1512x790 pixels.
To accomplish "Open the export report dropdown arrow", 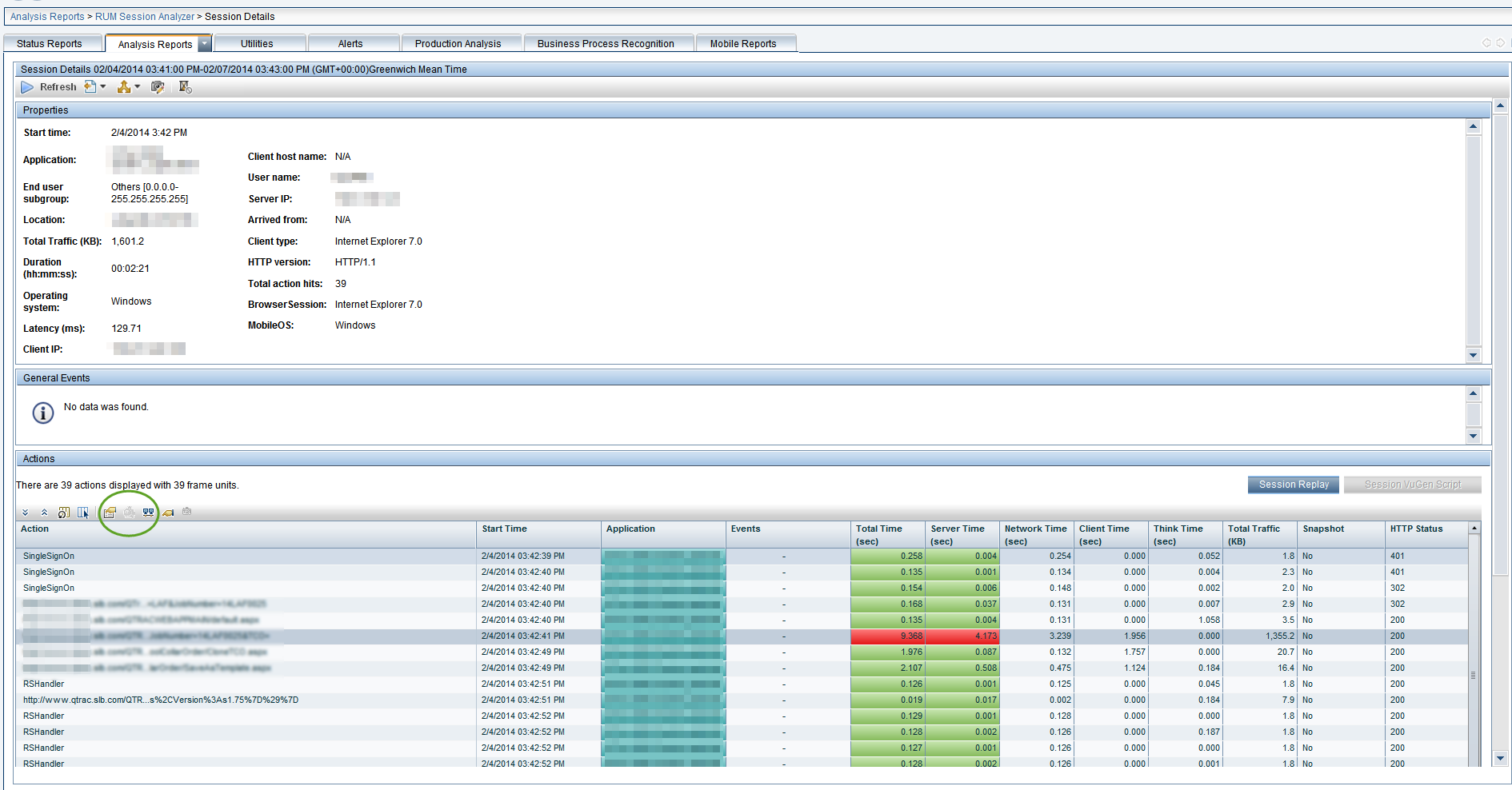I will tap(103, 87).
